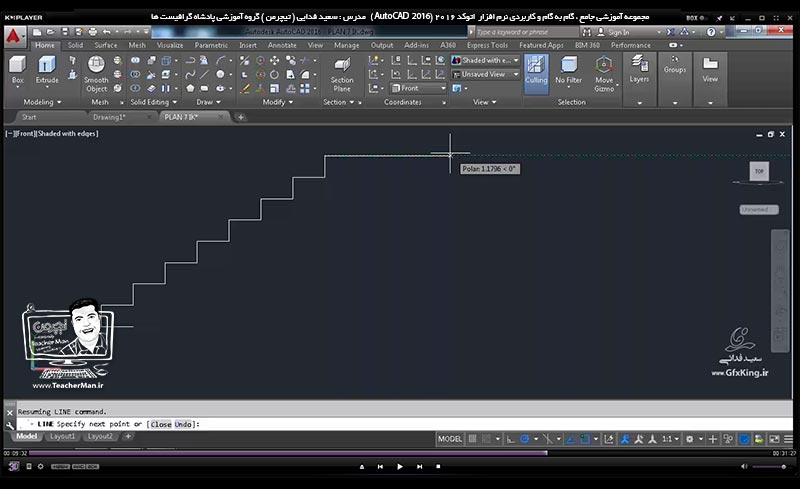Click the Solid Union icon
This screenshot has width=800, height=489.
tap(135, 60)
